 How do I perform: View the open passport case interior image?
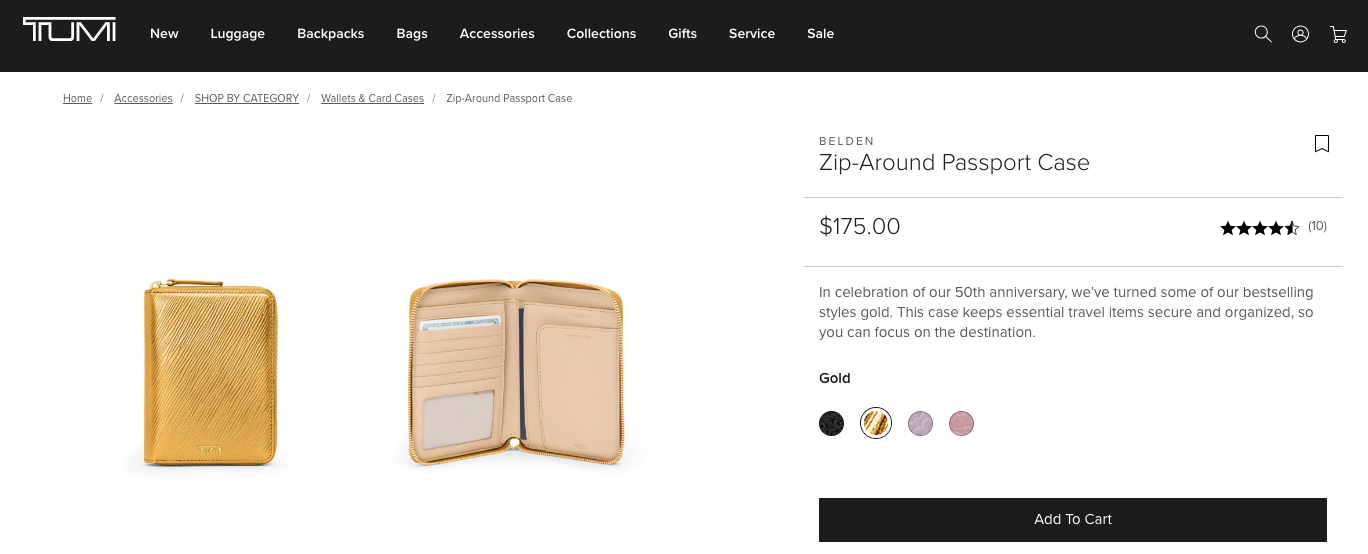[x=516, y=374]
